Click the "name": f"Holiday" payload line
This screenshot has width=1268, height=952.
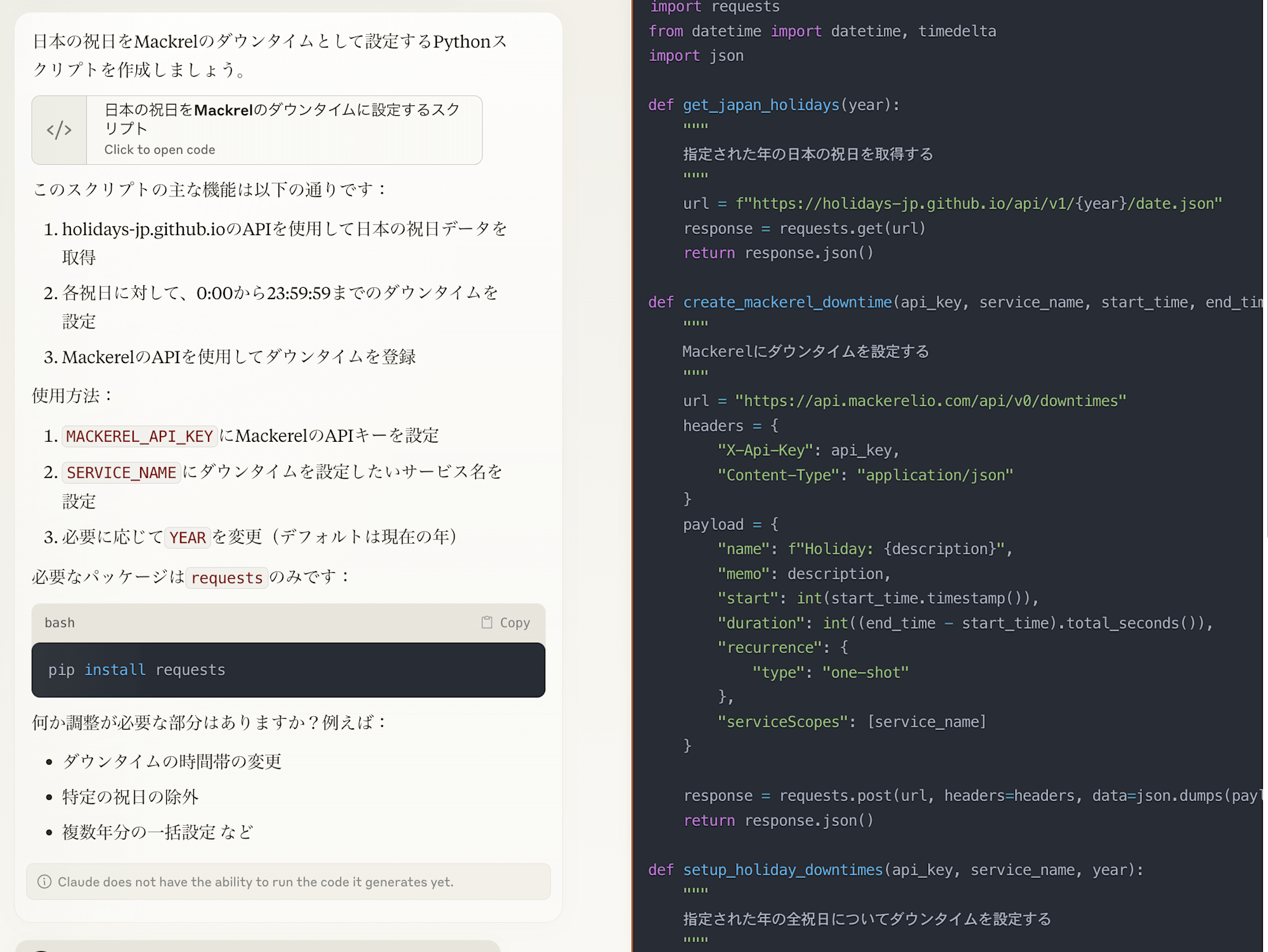tap(865, 549)
